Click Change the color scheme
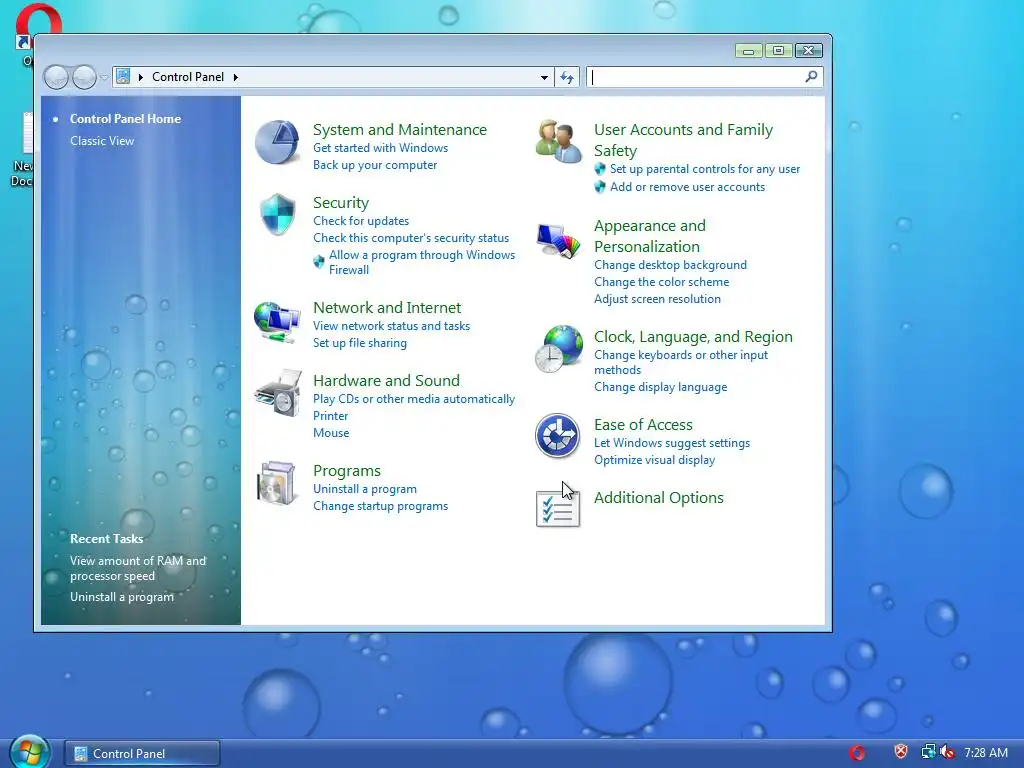Screen dimensions: 1024x768 662,281
